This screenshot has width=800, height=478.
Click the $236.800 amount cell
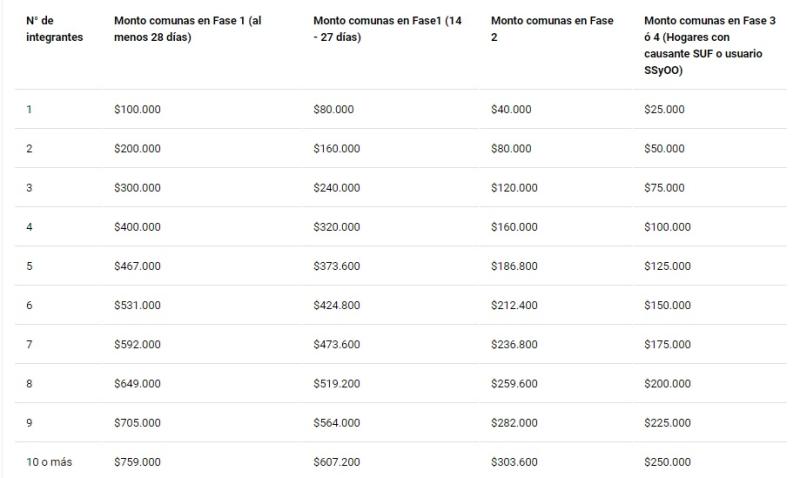(514, 345)
